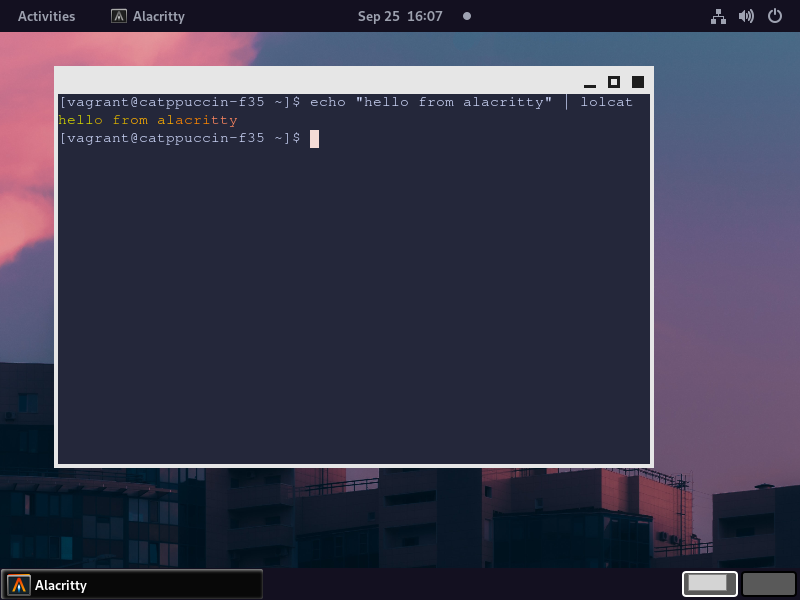
Task: Open the Alacritty app menu in top bar
Action: pos(147,16)
